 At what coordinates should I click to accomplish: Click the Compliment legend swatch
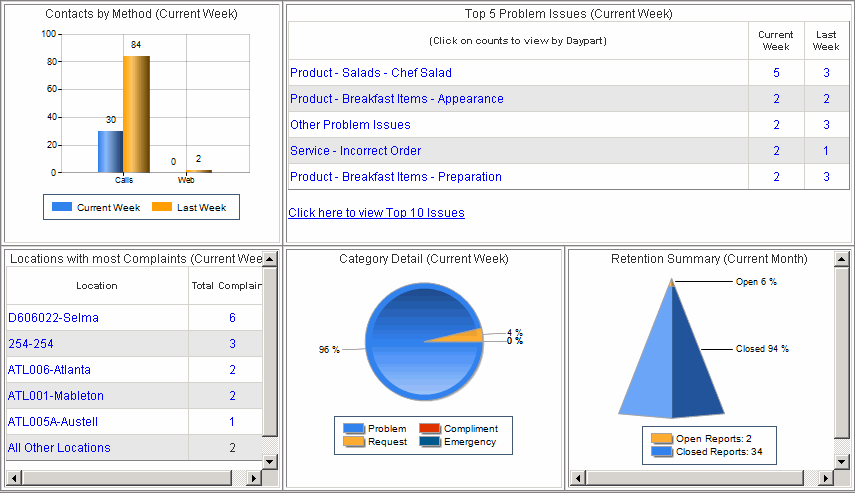point(430,429)
